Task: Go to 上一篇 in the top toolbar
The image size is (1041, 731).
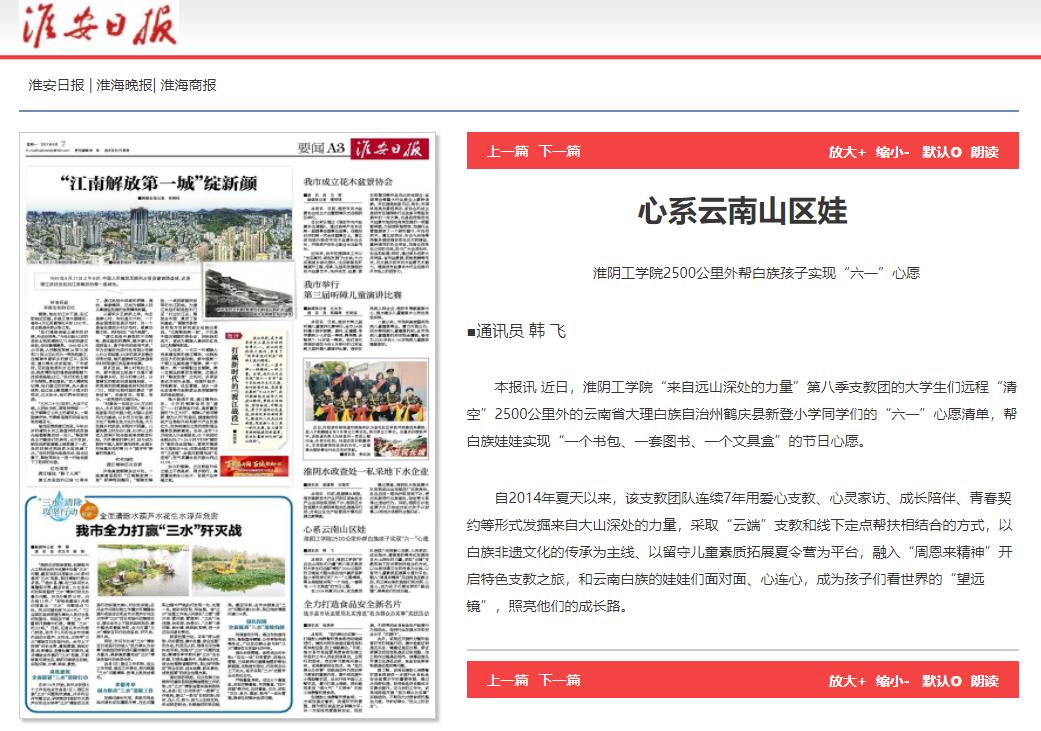Action: pos(507,152)
